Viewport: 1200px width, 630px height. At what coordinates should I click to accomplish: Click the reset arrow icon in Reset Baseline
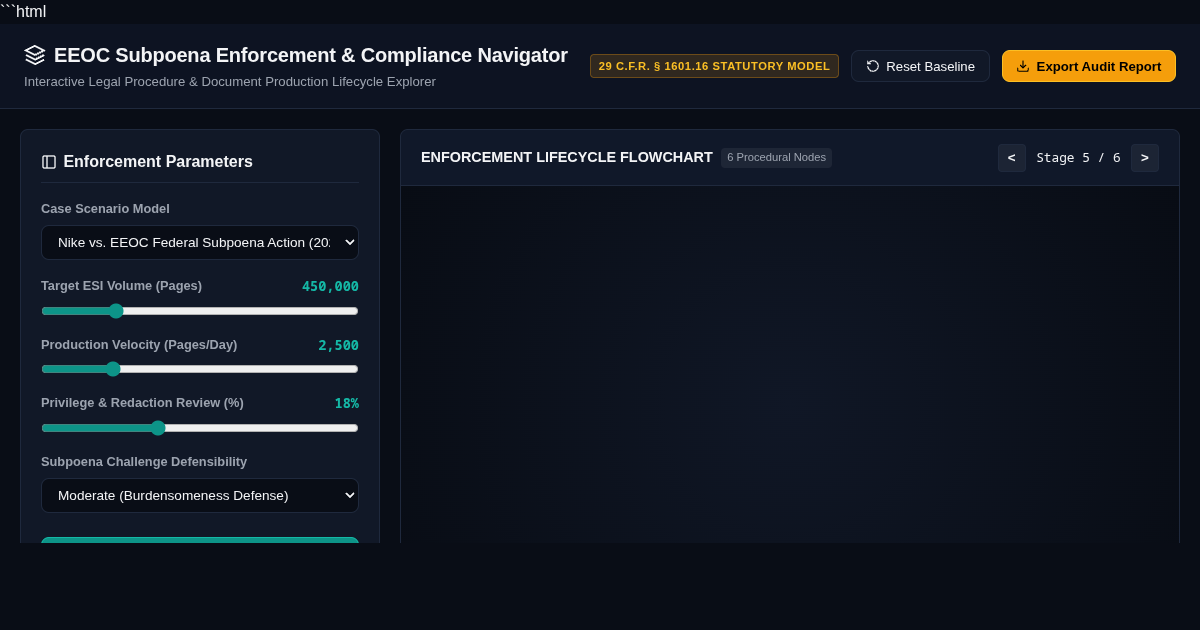[x=873, y=66]
